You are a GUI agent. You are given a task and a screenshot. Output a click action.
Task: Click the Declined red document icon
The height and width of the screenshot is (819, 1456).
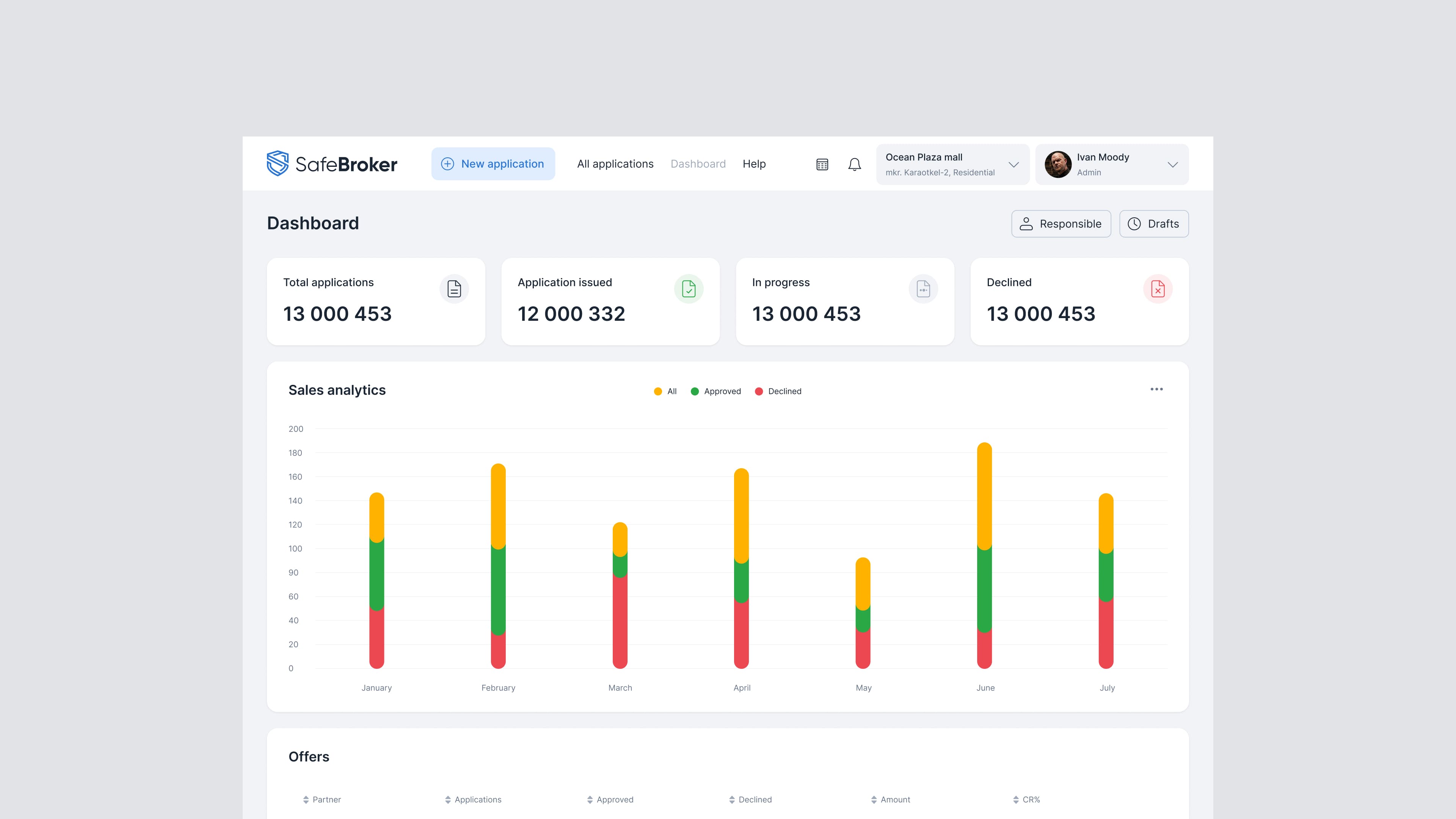click(x=1158, y=289)
